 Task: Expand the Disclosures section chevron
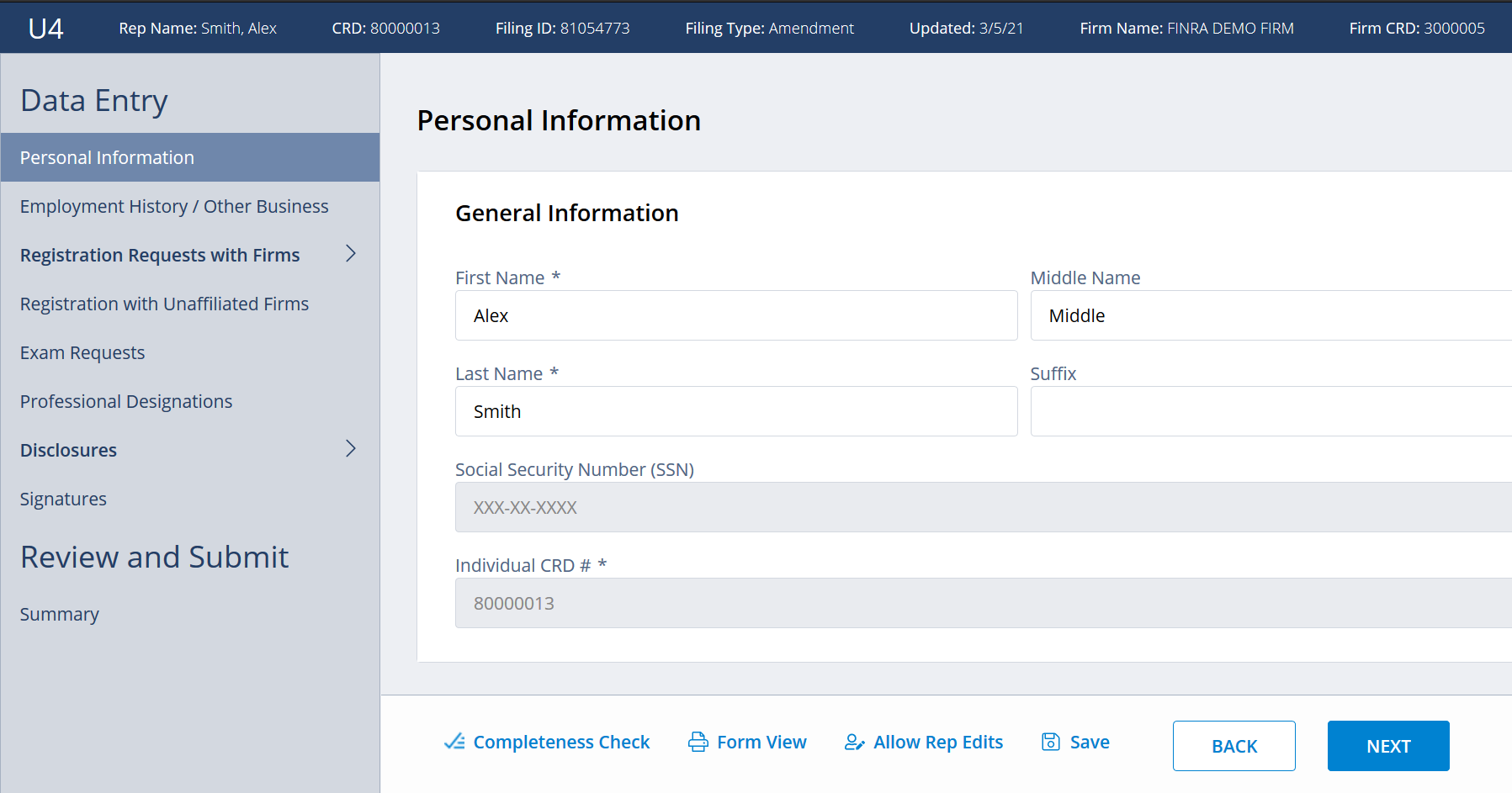pos(351,449)
